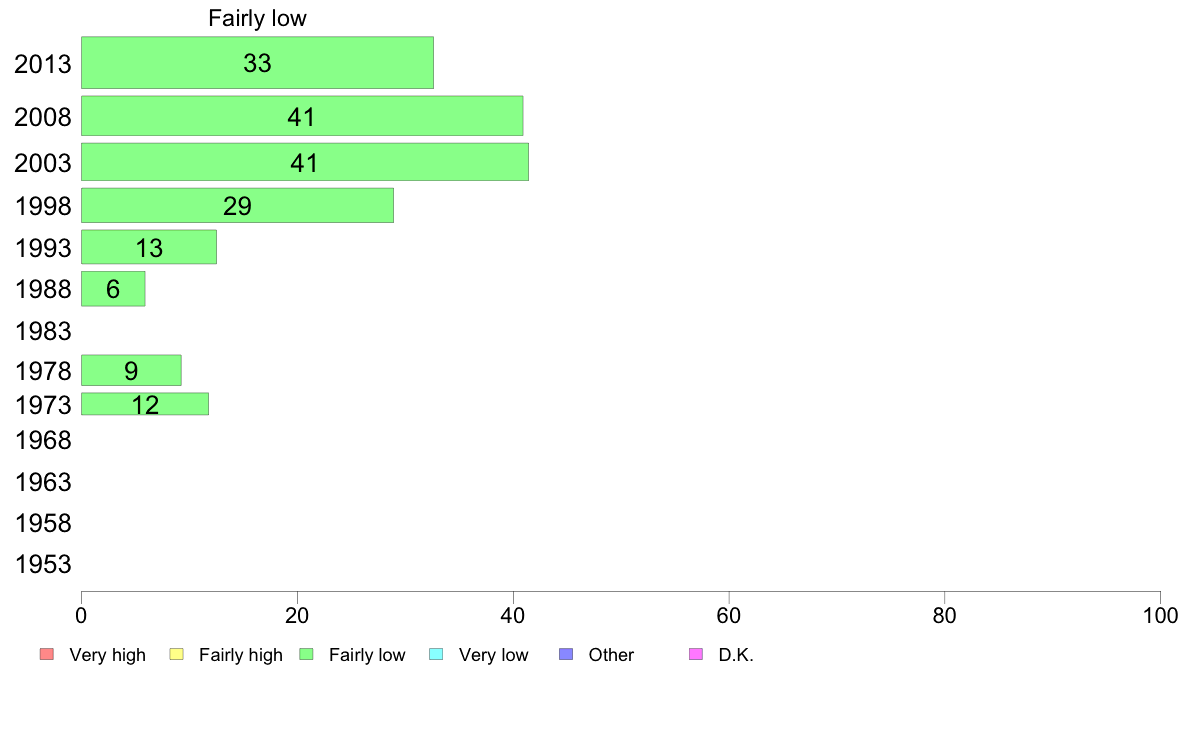Click the Fairly low chart title
The width and height of the screenshot is (1188, 736).
pos(258,18)
